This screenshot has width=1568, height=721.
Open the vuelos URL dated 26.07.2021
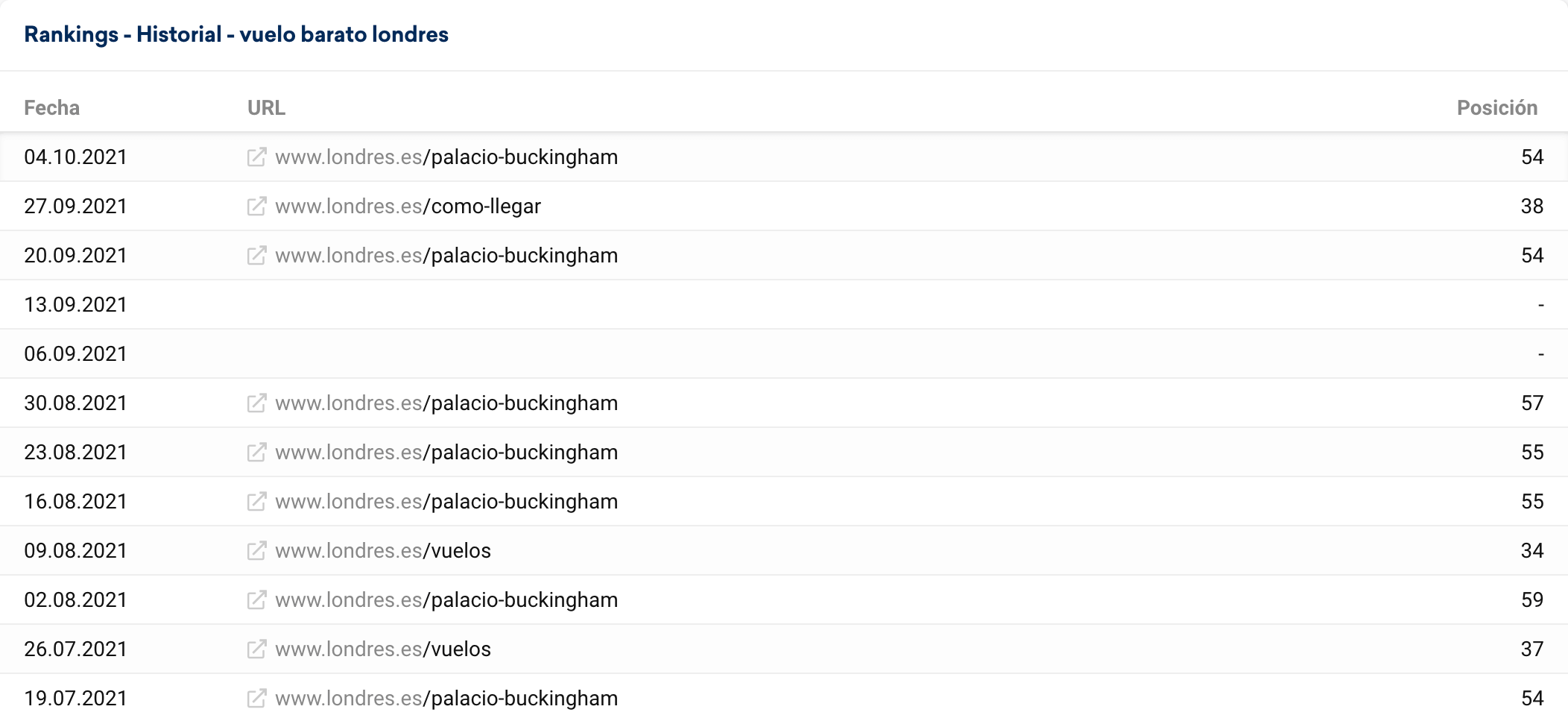click(x=383, y=649)
